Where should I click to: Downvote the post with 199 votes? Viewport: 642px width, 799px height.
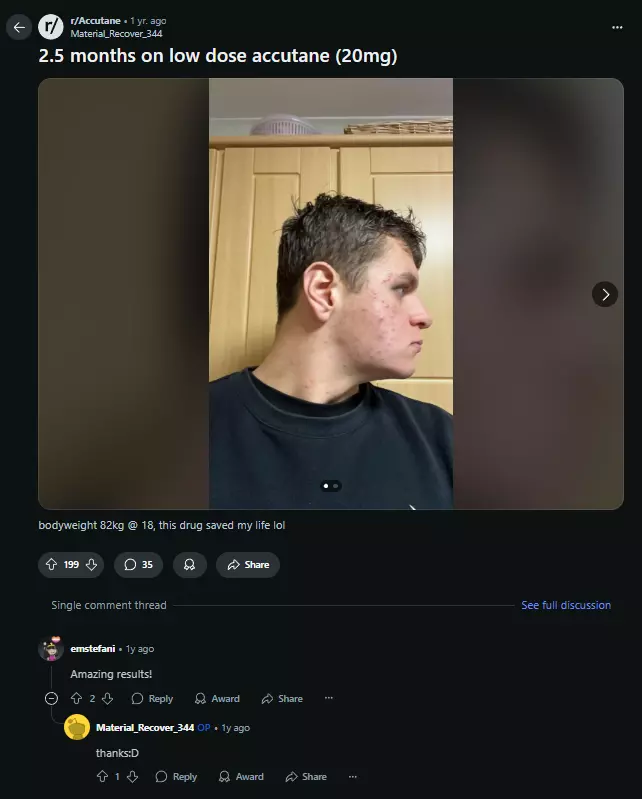click(x=91, y=565)
